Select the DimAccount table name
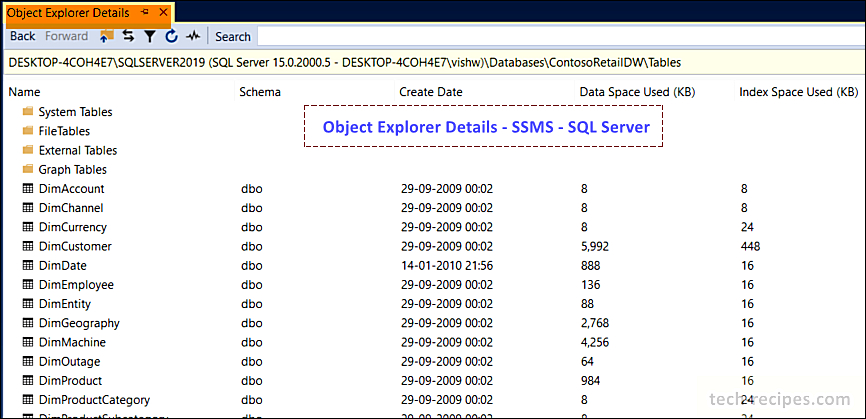 click(x=71, y=189)
